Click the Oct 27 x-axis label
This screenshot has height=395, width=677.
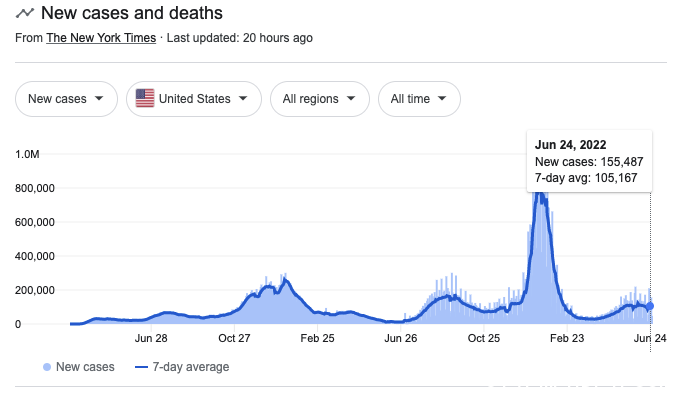tap(234, 338)
